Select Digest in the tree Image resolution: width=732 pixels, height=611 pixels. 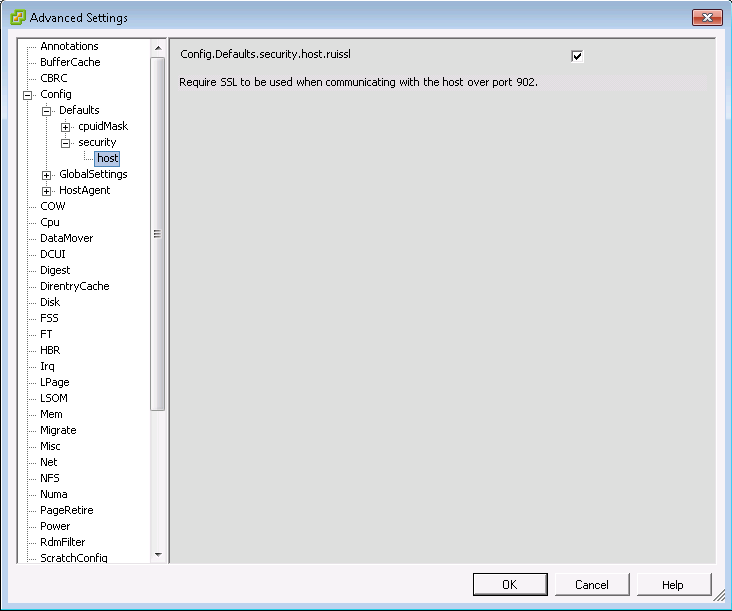55,270
